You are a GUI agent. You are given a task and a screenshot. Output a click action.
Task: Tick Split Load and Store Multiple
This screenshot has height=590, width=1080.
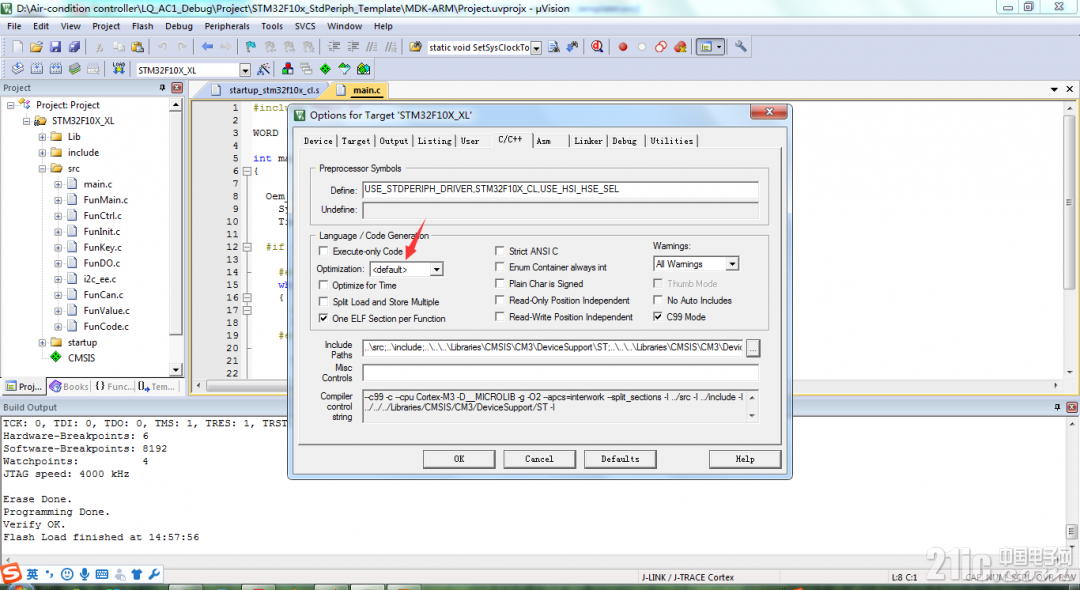323,302
